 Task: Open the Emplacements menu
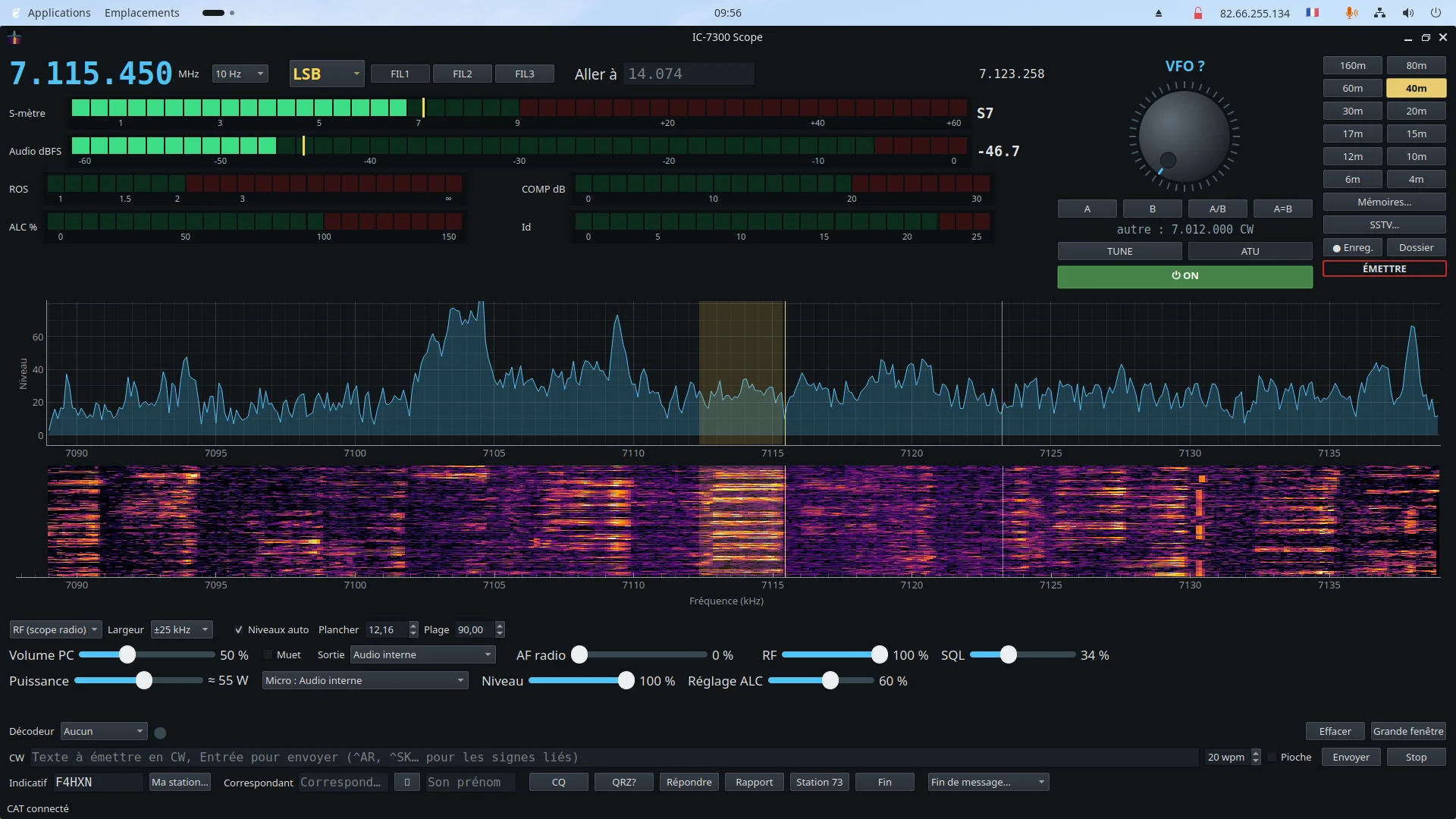click(142, 13)
